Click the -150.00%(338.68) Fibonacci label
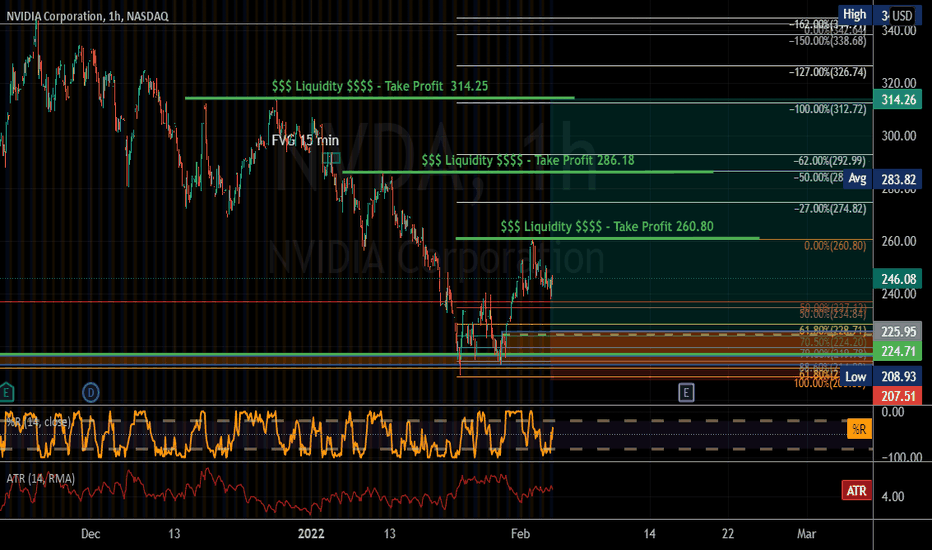 click(827, 41)
